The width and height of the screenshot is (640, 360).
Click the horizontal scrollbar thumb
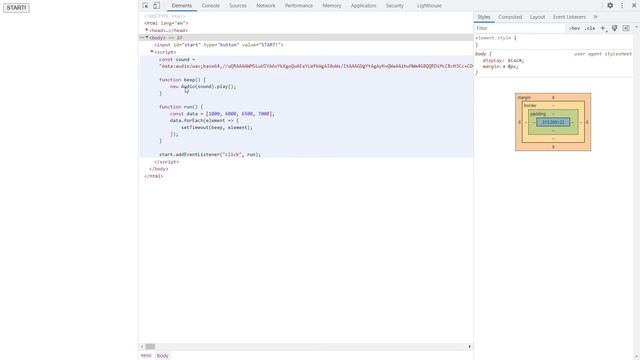[x=150, y=347]
